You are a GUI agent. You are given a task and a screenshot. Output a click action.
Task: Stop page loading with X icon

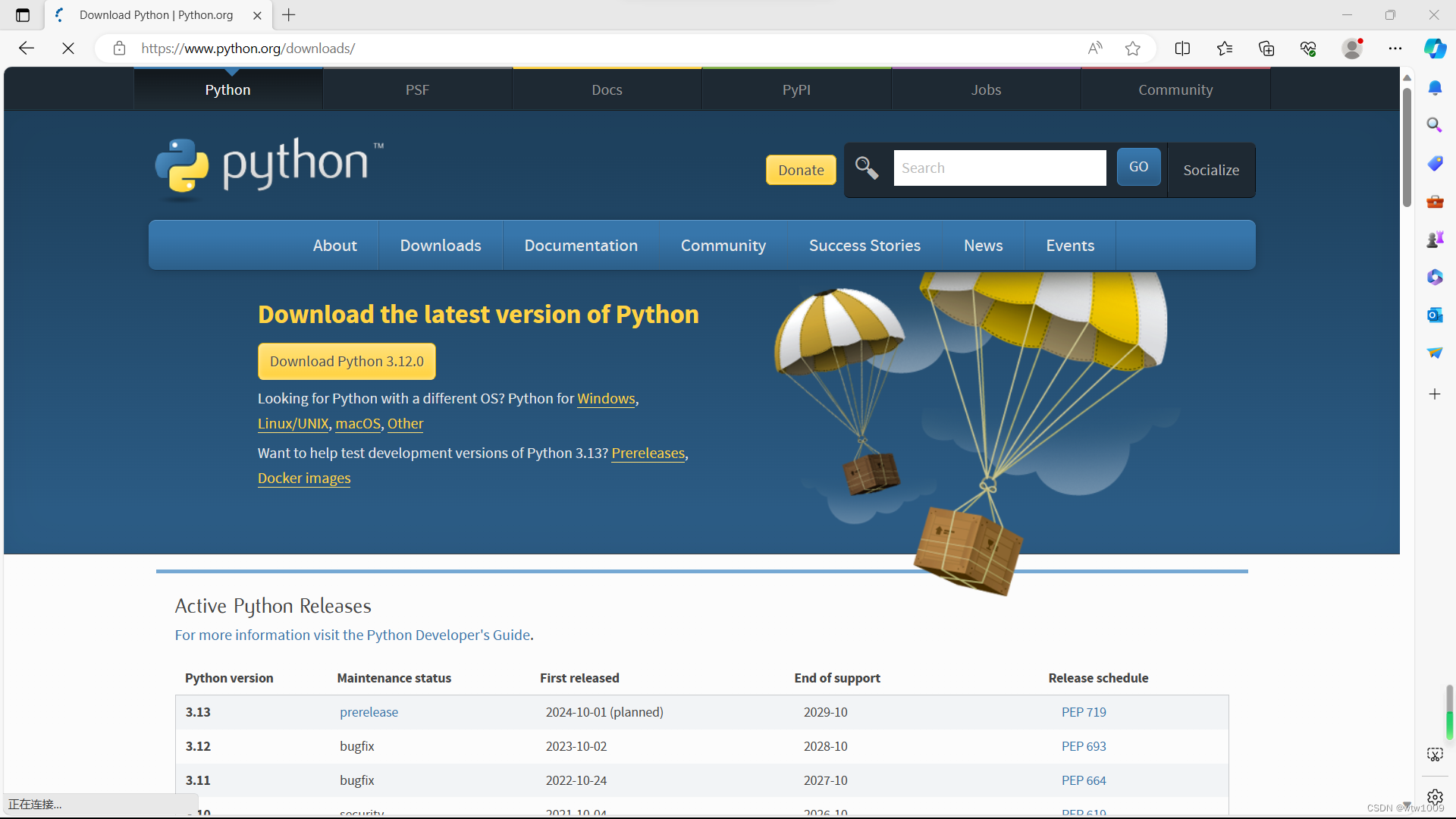tap(68, 49)
